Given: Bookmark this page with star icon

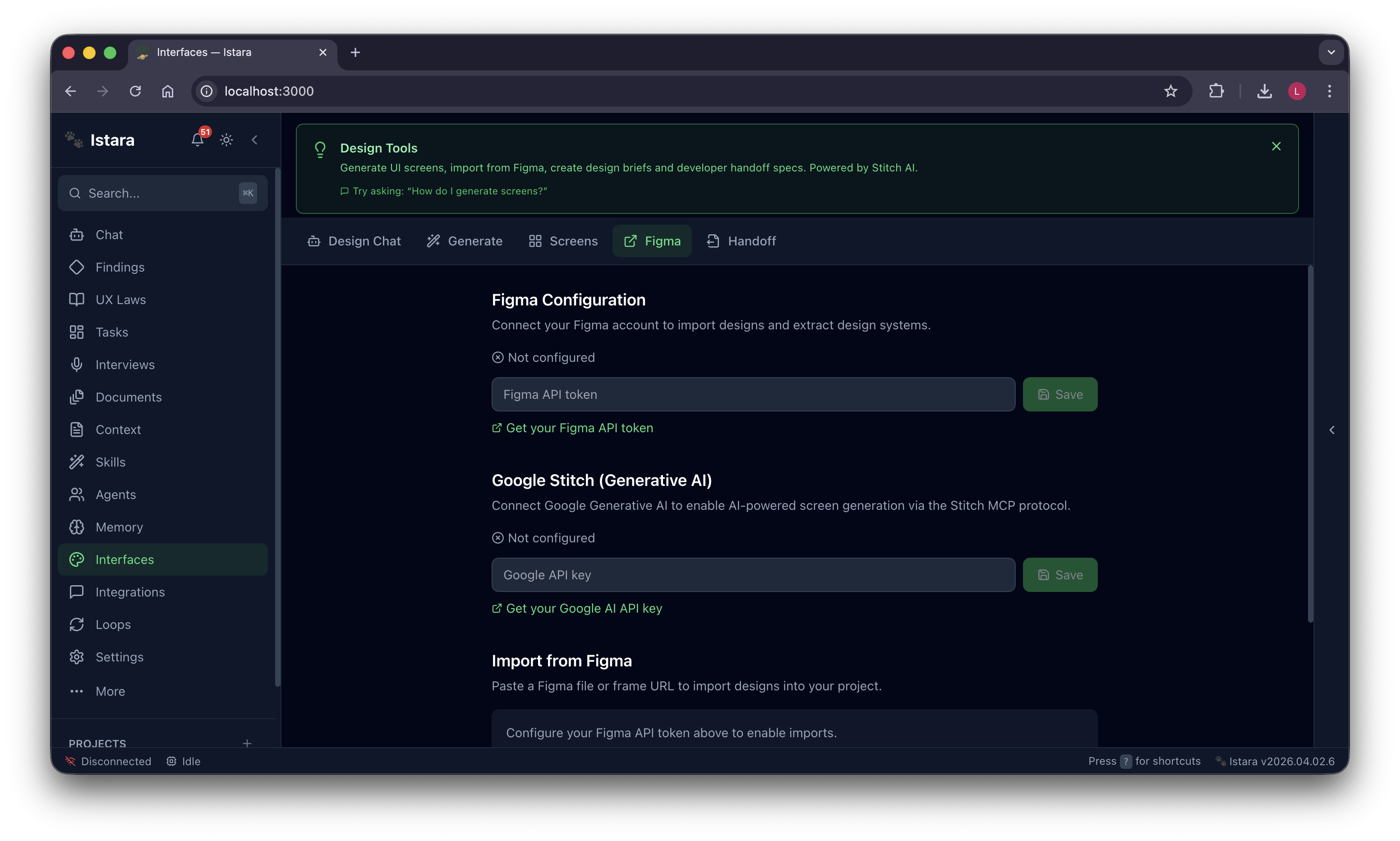Looking at the screenshot, I should click(x=1170, y=91).
